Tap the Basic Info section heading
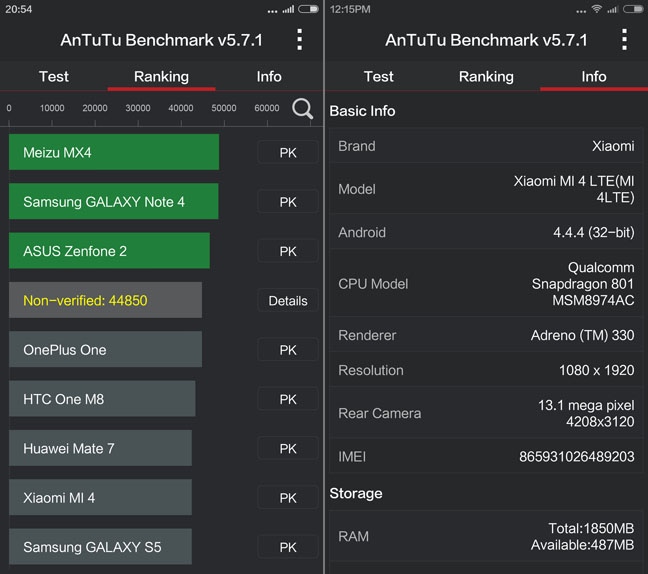This screenshot has width=648, height=574. [x=362, y=111]
